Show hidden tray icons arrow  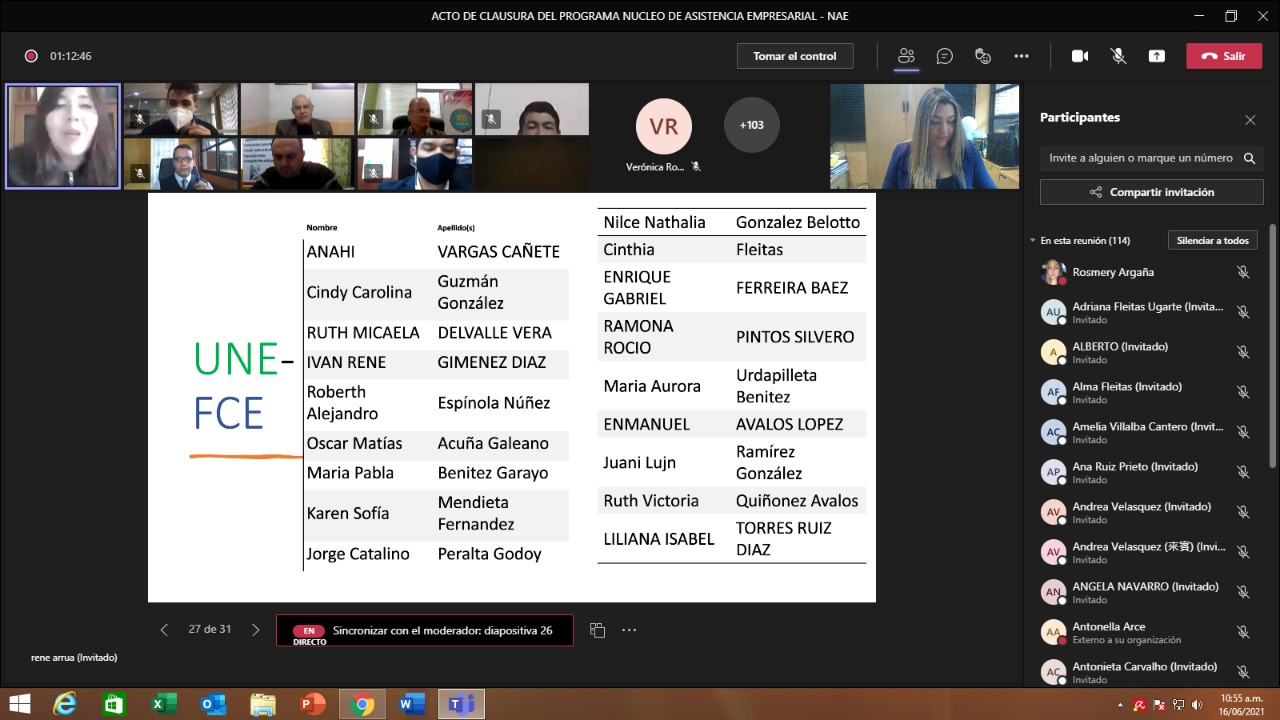[x=1119, y=705]
